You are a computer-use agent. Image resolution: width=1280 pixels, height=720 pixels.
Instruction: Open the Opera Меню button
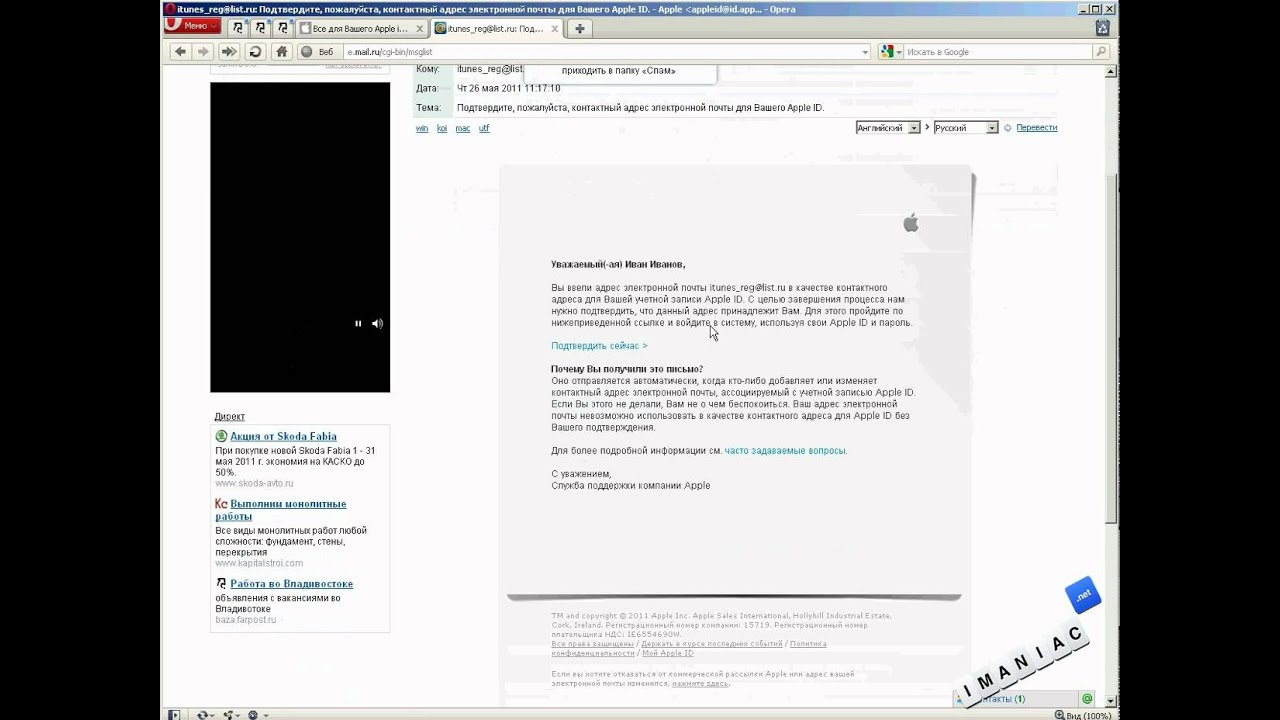pos(192,27)
